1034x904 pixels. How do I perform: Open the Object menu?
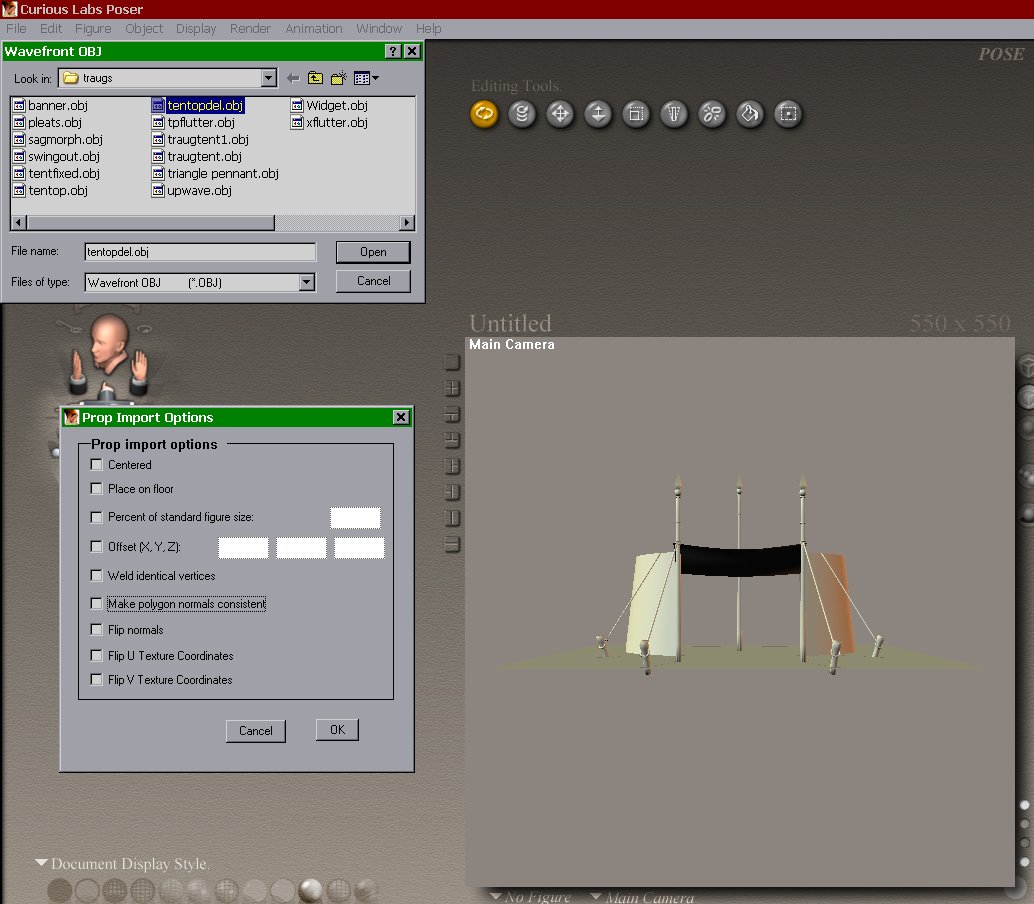(x=144, y=28)
